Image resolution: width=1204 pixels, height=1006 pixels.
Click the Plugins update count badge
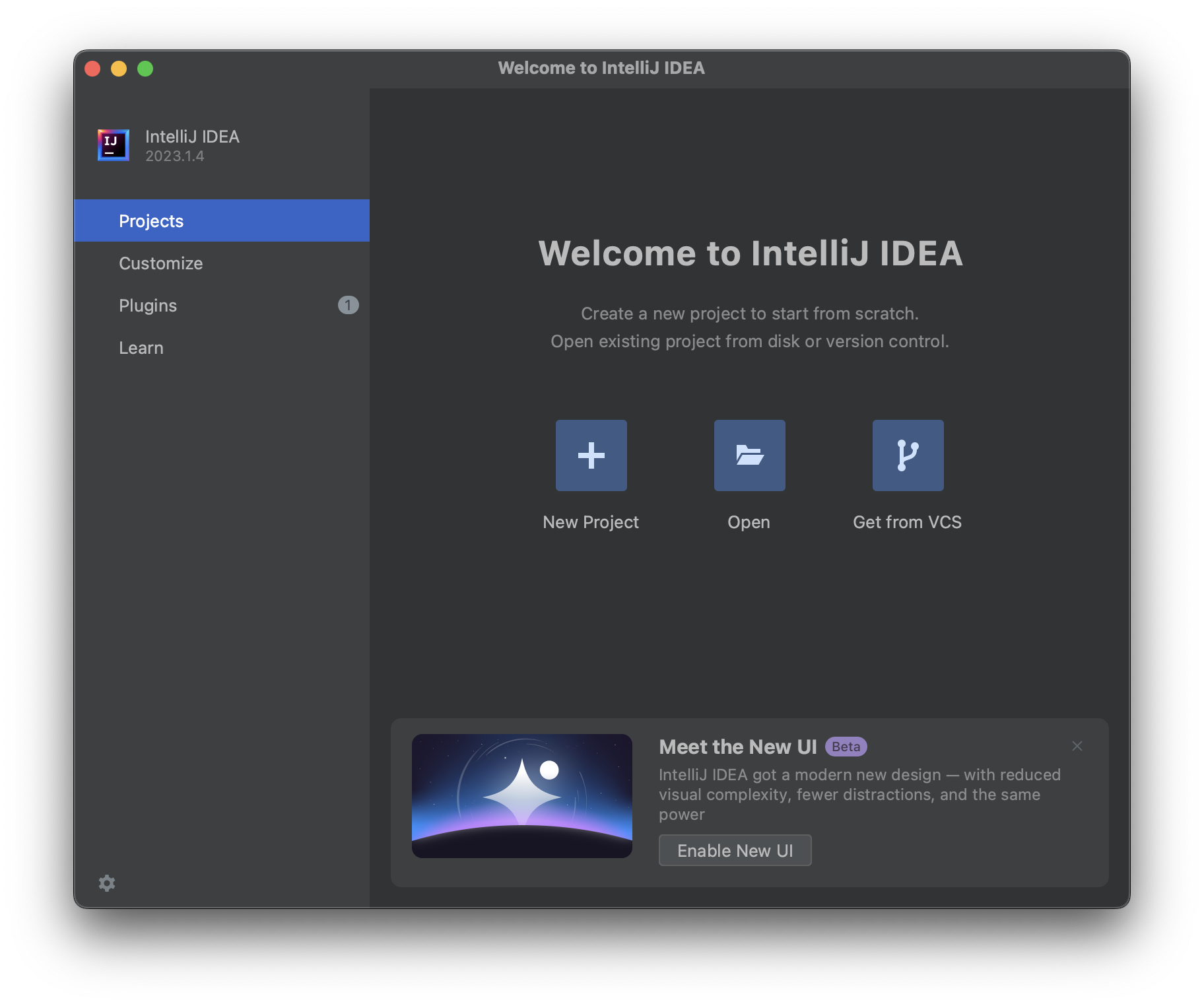(348, 305)
